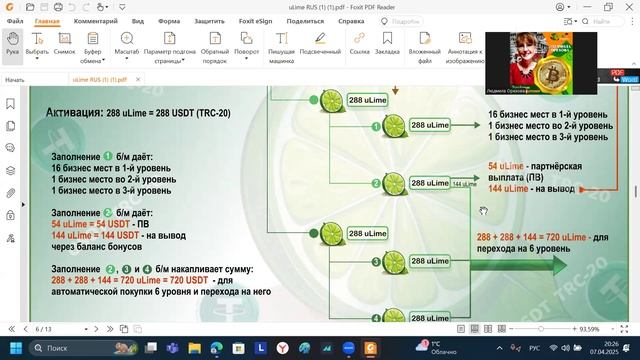
Task: Click Аннотация к изображению tool
Action: (x=465, y=47)
